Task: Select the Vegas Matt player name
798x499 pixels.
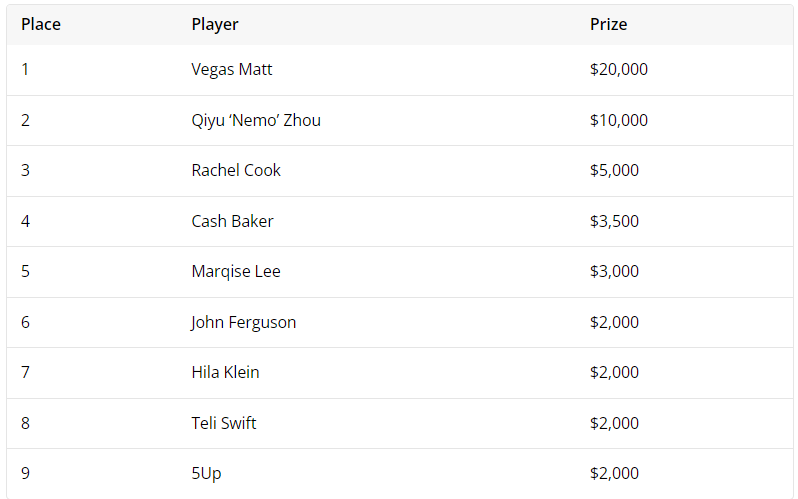Action: pos(232,69)
